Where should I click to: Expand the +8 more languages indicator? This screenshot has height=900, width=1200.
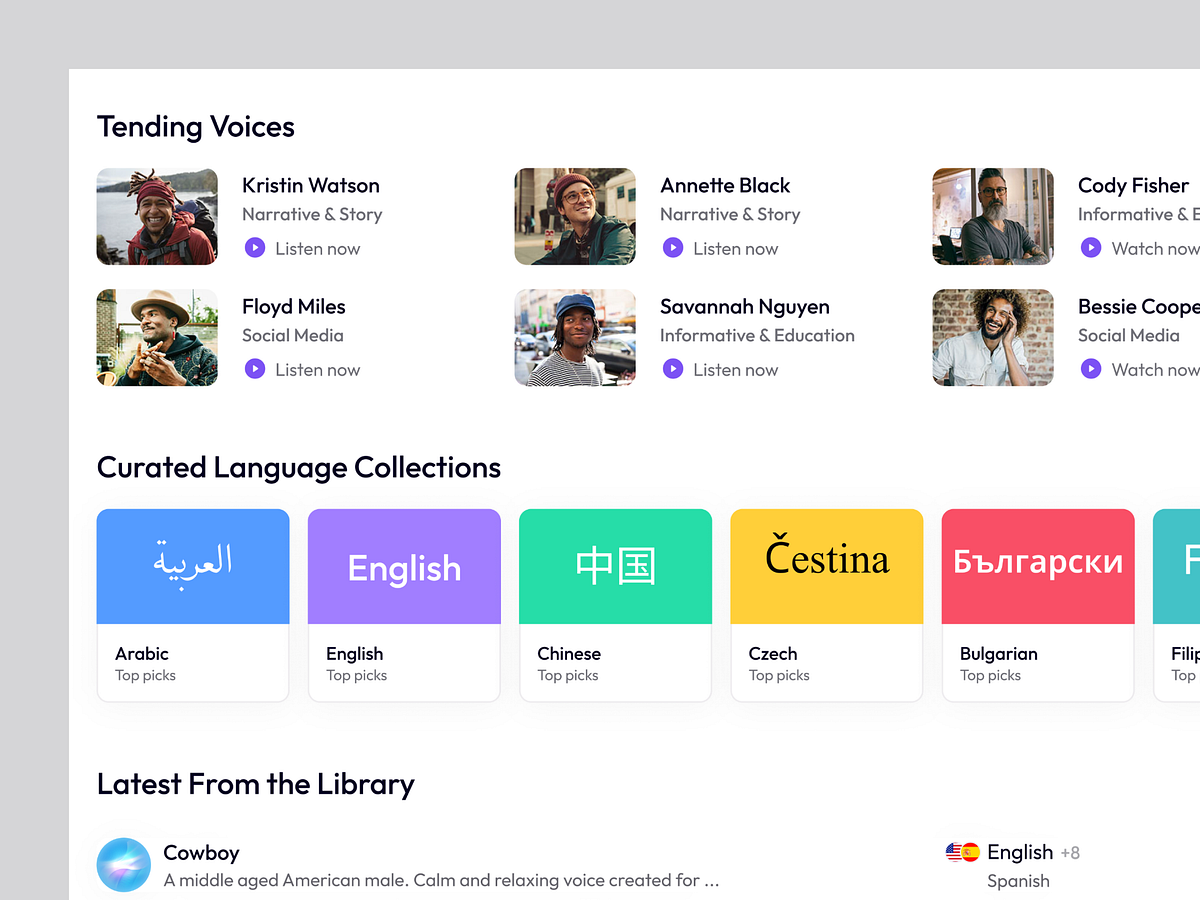point(1070,853)
